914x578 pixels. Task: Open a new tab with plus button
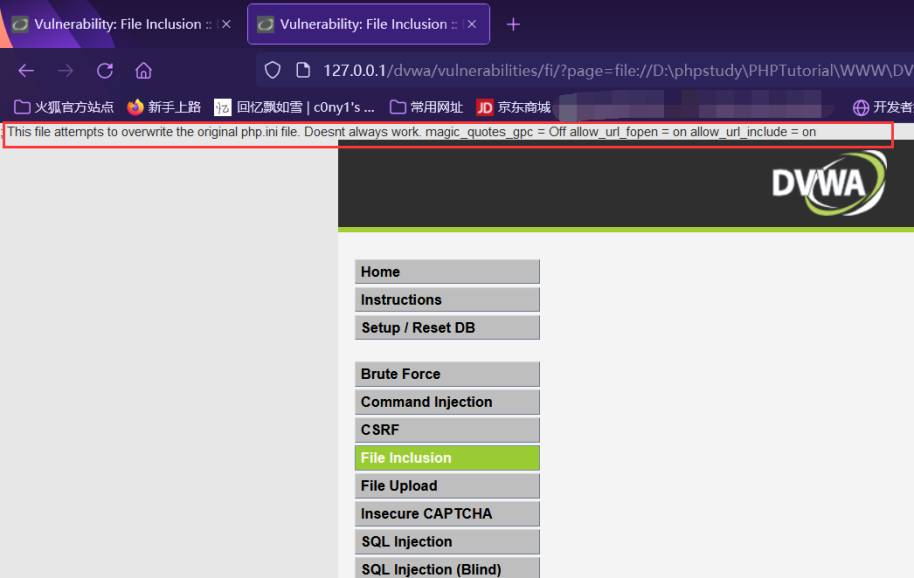pyautogui.click(x=513, y=24)
